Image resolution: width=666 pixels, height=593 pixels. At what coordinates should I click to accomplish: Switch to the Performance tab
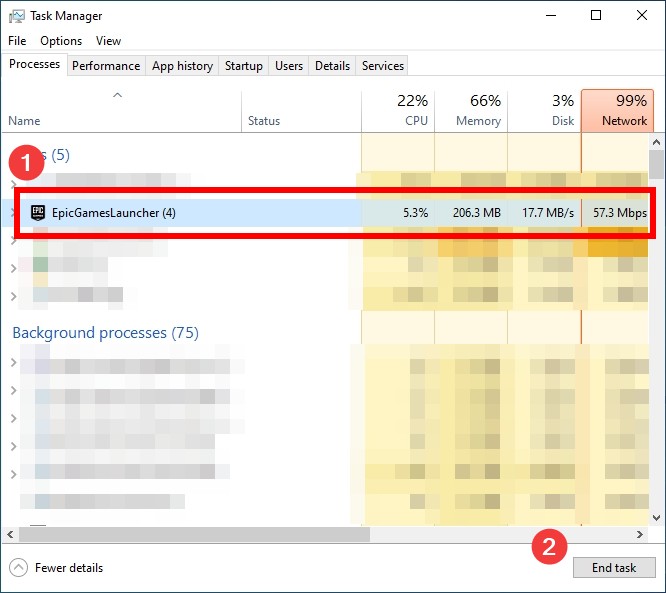(106, 66)
